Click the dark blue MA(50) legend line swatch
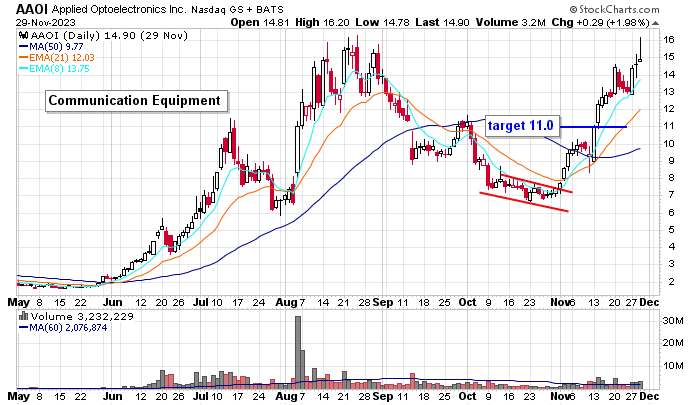 (x=24, y=46)
